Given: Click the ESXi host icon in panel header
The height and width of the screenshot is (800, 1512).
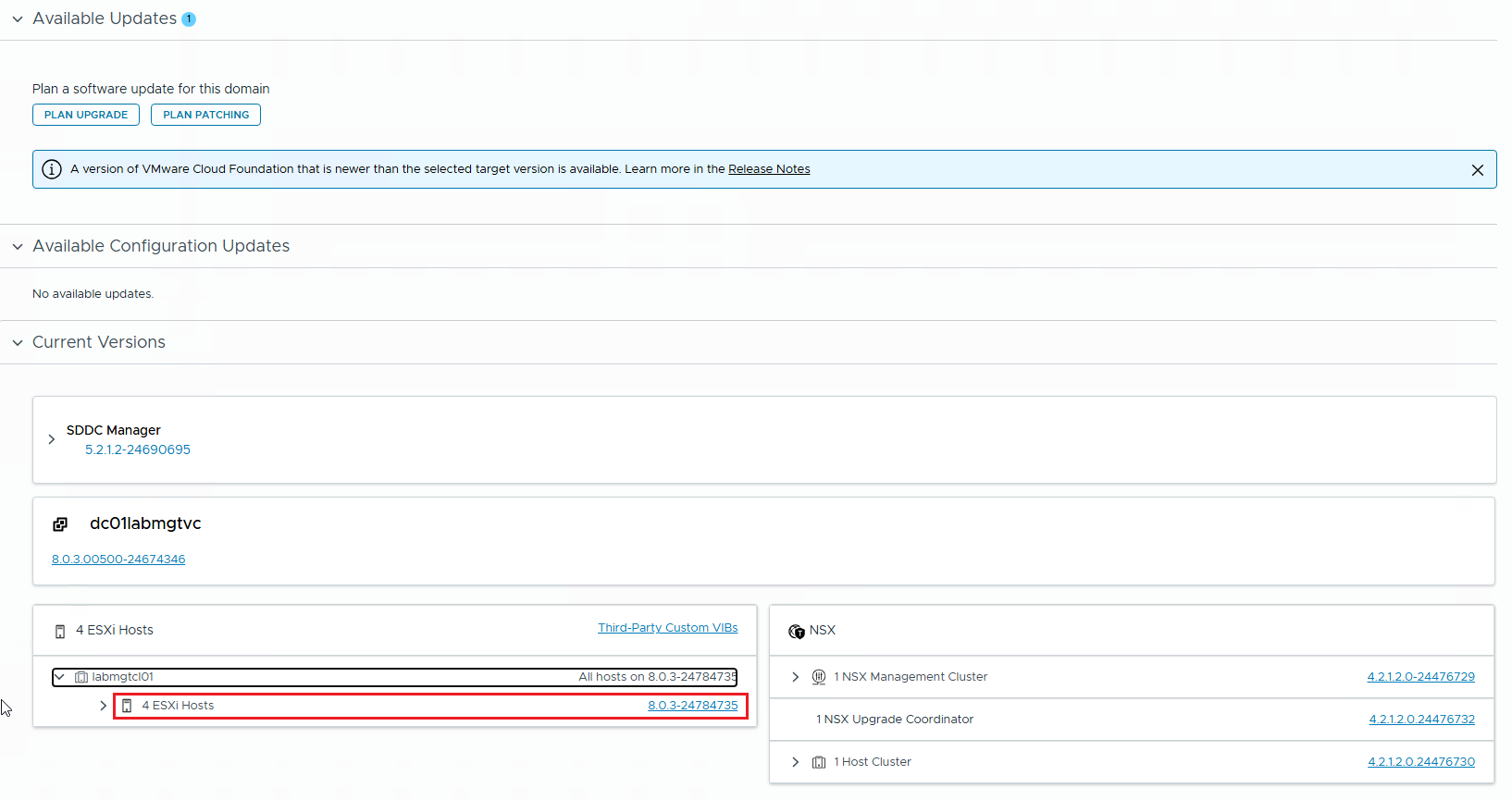Looking at the screenshot, I should pyautogui.click(x=60, y=632).
